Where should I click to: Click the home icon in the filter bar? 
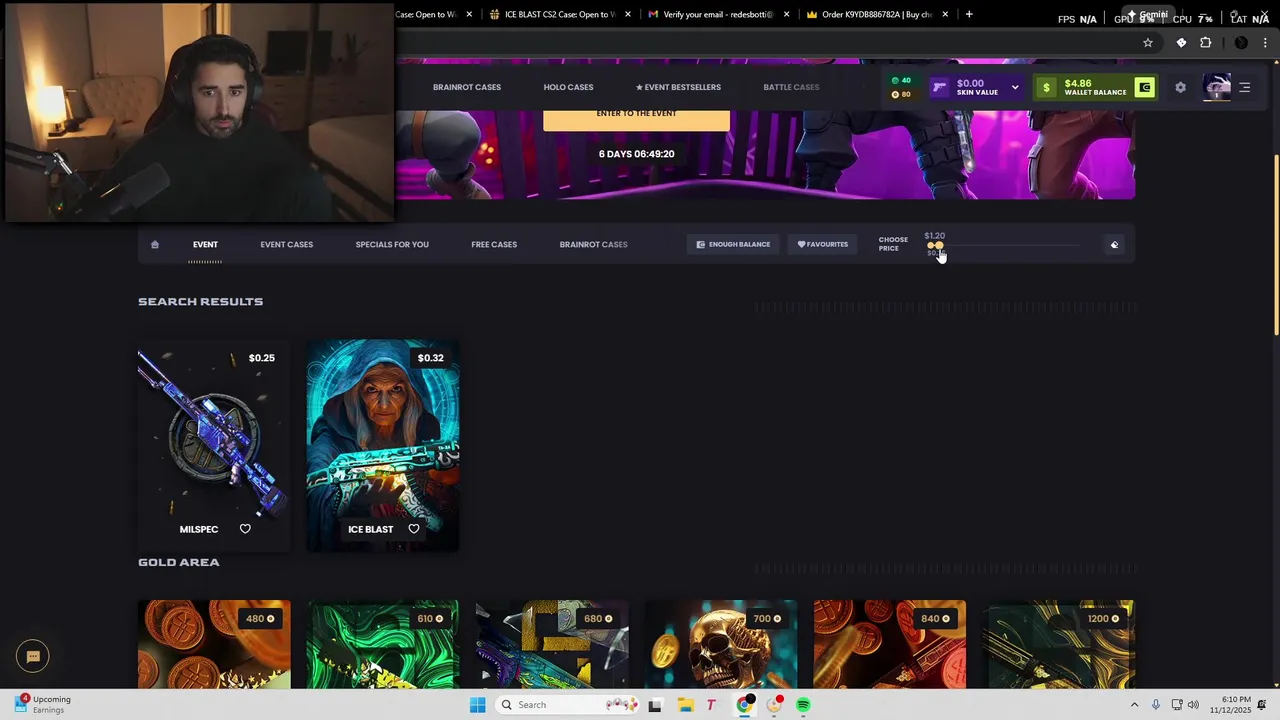tap(154, 244)
